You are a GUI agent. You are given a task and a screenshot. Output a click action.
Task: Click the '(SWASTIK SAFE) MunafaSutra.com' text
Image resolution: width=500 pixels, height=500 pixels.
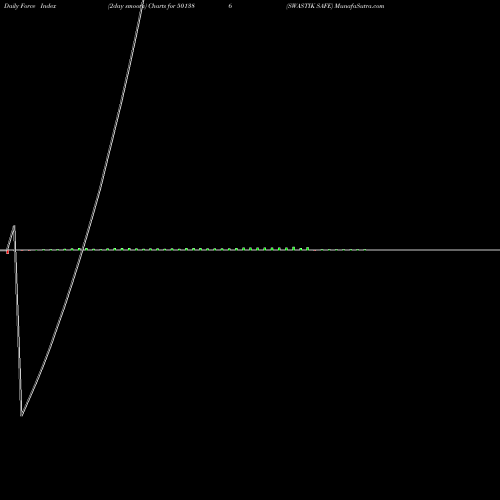[x=335, y=6]
